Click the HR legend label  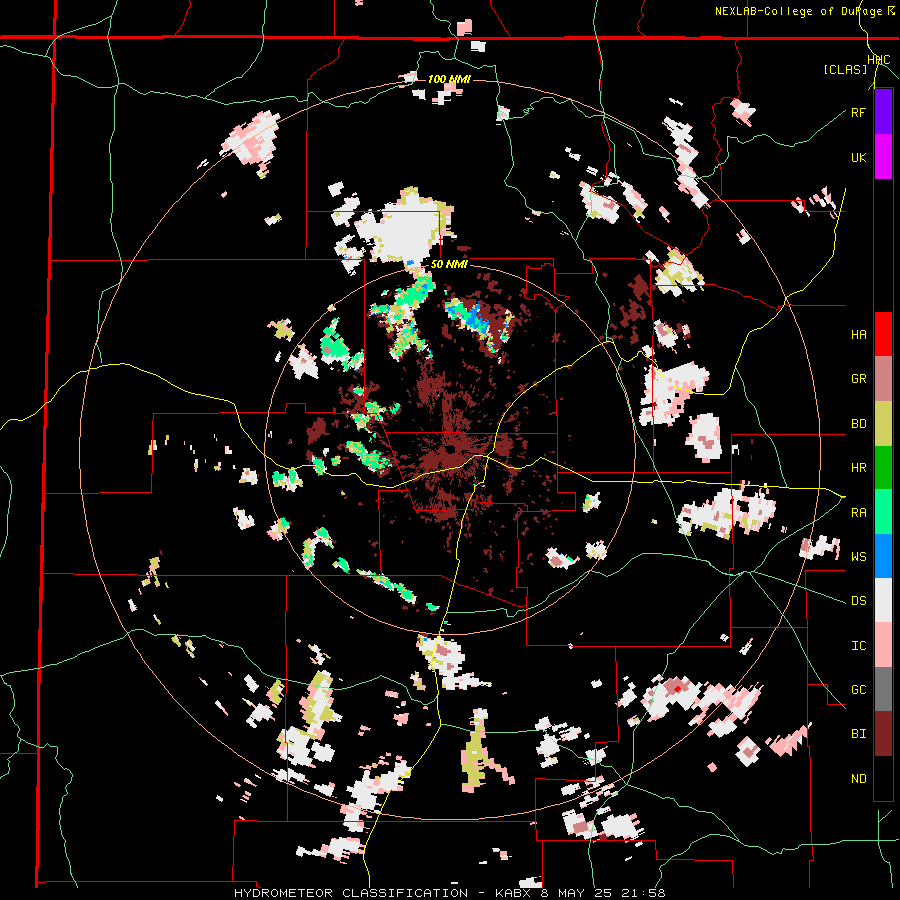tap(858, 468)
